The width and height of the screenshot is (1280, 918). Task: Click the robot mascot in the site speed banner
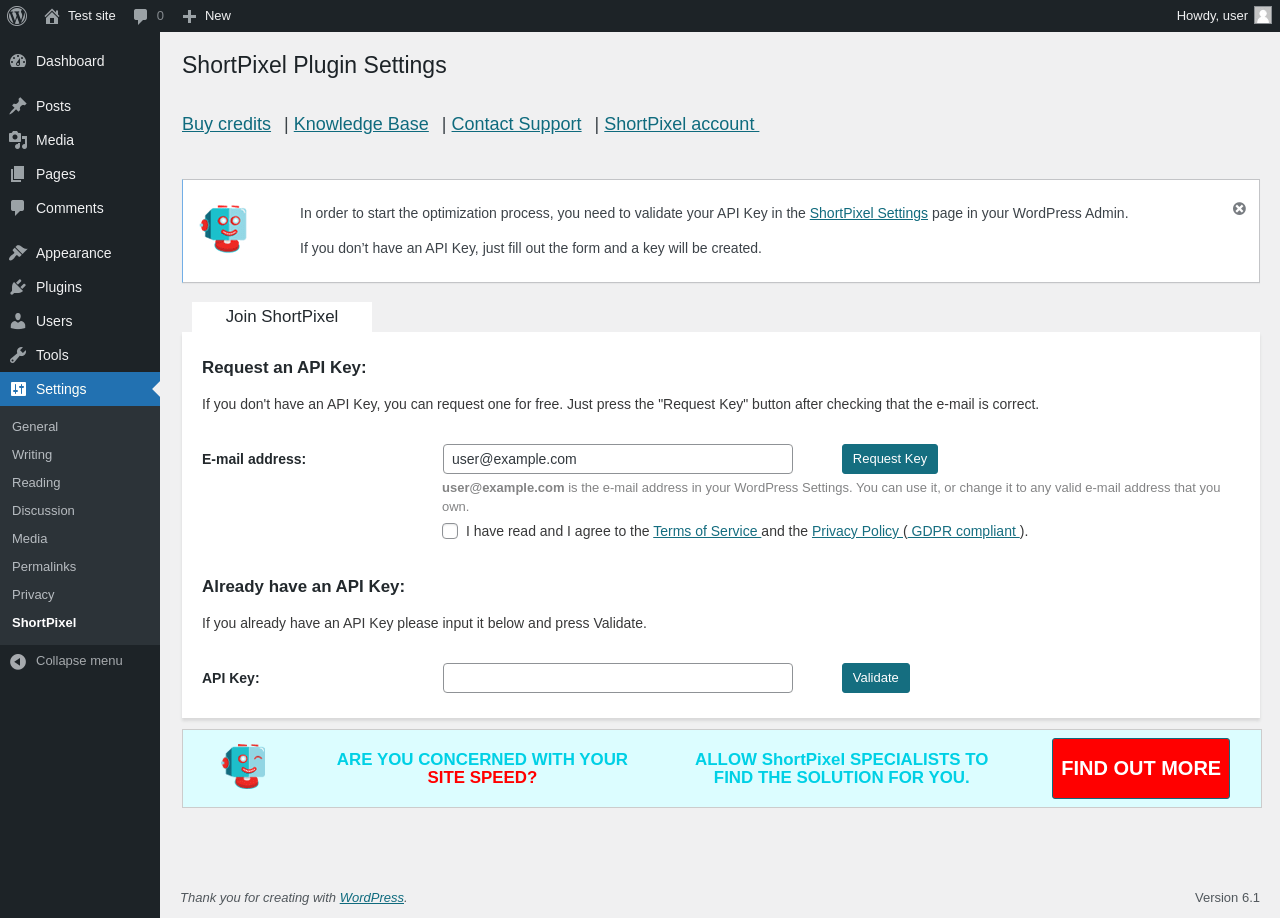(x=244, y=767)
